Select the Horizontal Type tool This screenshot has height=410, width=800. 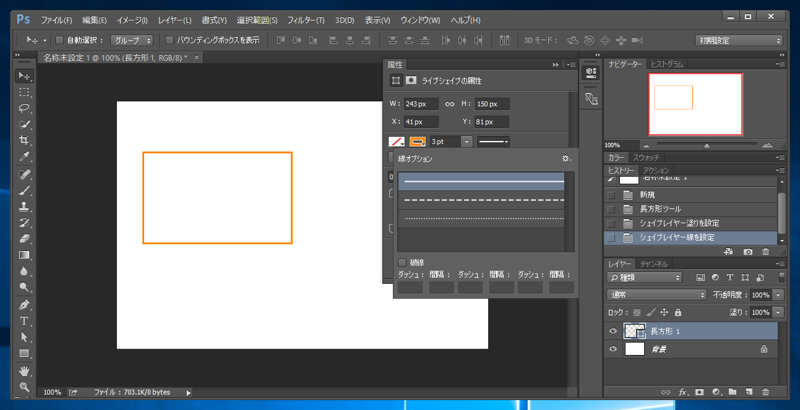point(24,321)
